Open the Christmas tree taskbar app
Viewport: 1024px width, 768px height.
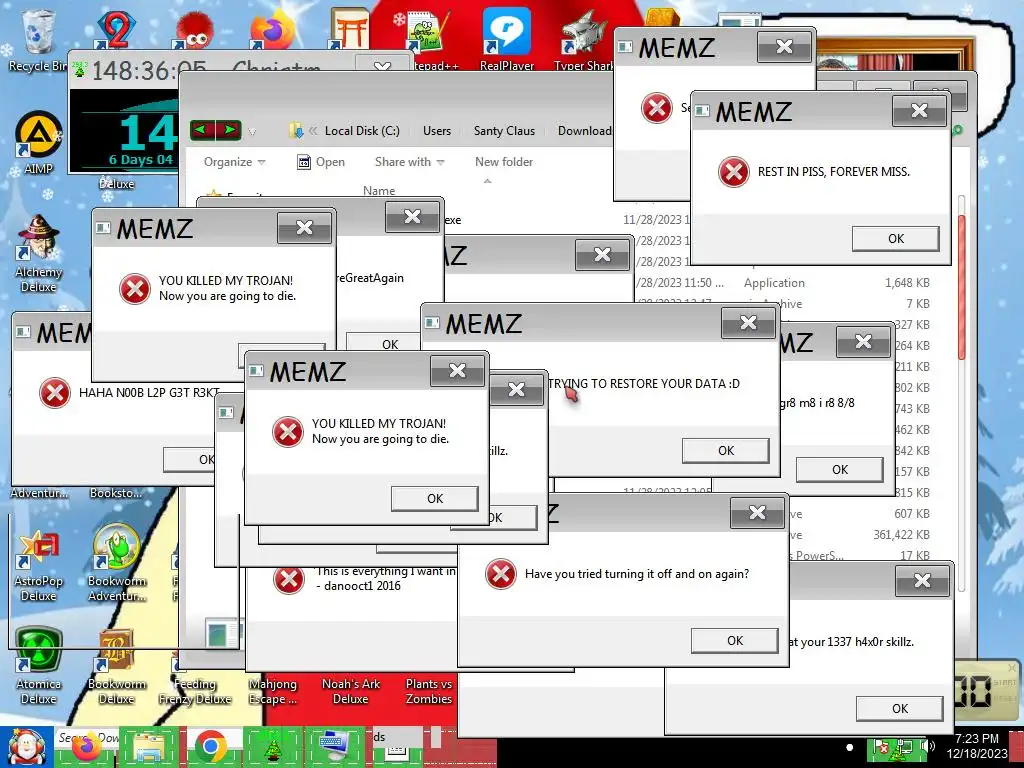(x=272, y=747)
